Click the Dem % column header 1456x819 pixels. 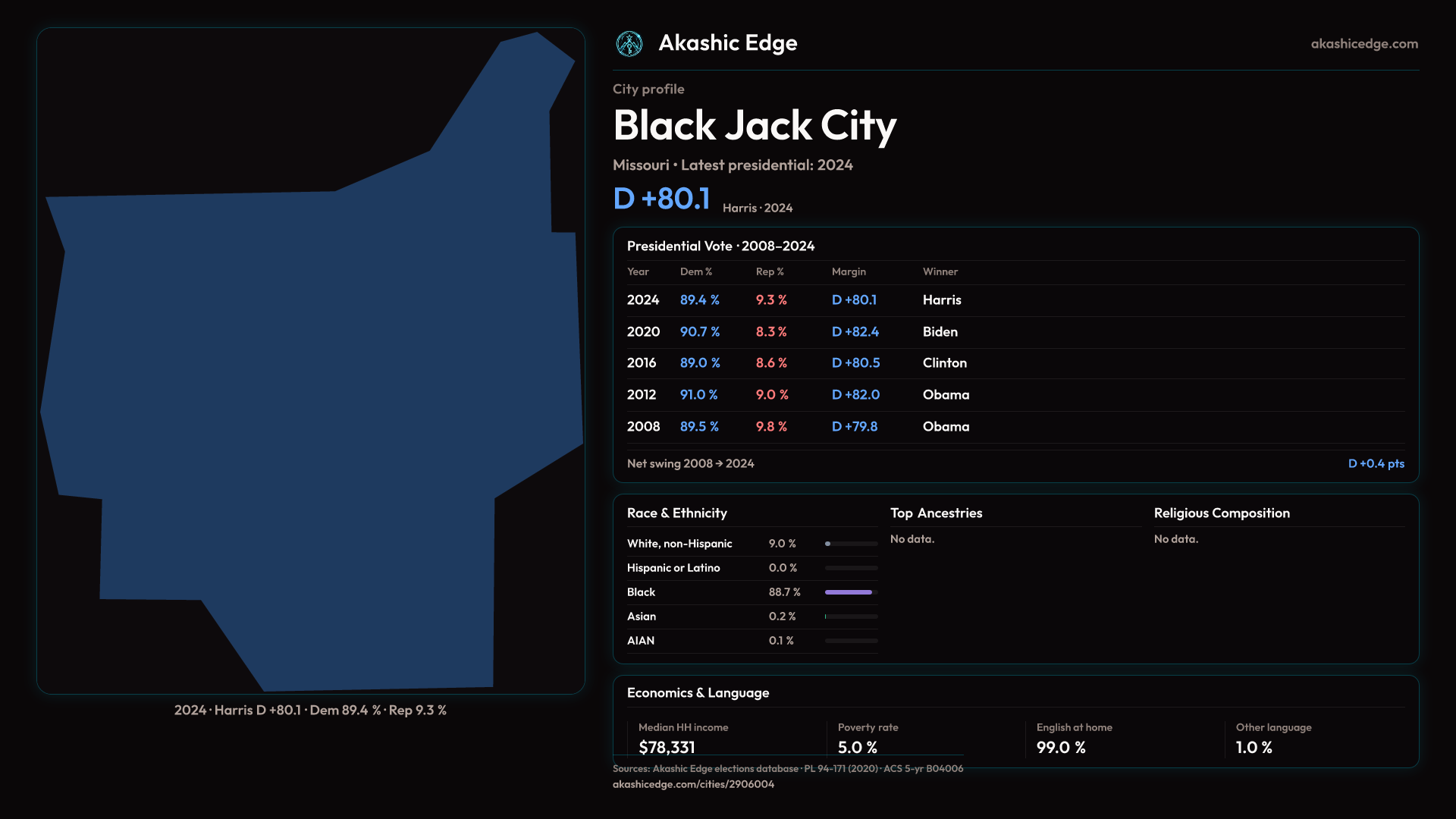coord(695,271)
